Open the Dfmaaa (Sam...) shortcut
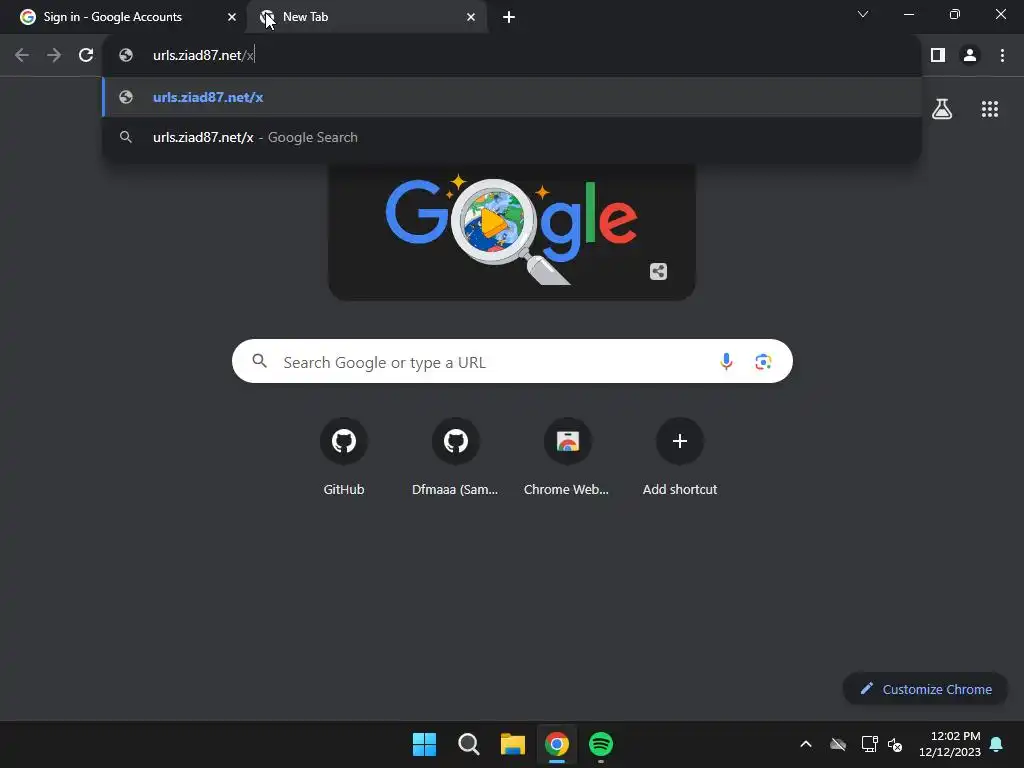Screen dimensions: 1024x768 click(x=455, y=457)
